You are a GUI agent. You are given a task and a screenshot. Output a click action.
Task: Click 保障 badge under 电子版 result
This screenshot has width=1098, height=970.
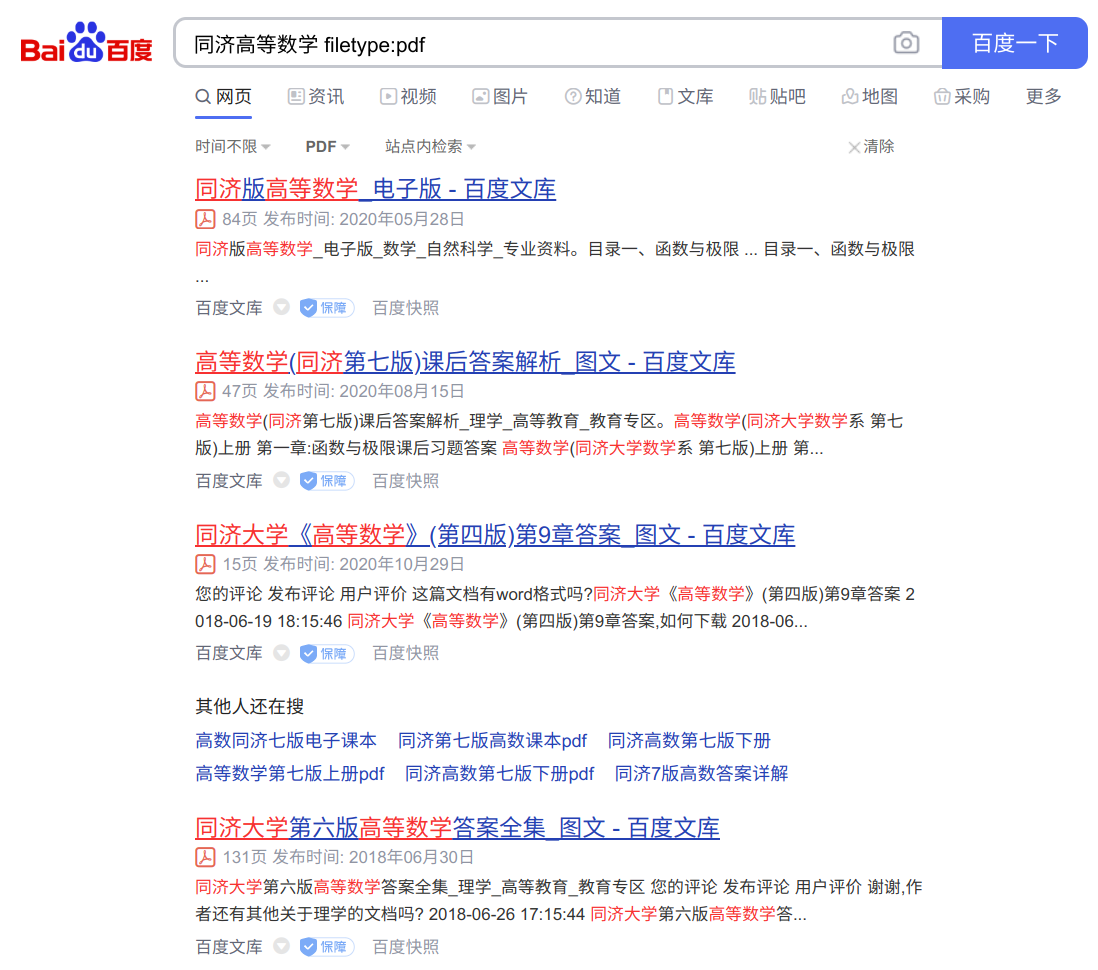[x=327, y=307]
